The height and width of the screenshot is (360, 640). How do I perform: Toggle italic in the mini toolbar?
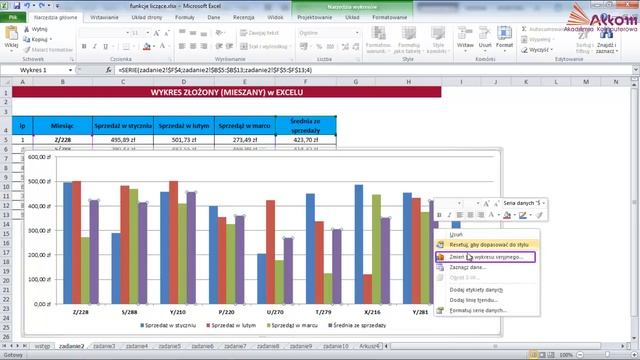(449, 215)
